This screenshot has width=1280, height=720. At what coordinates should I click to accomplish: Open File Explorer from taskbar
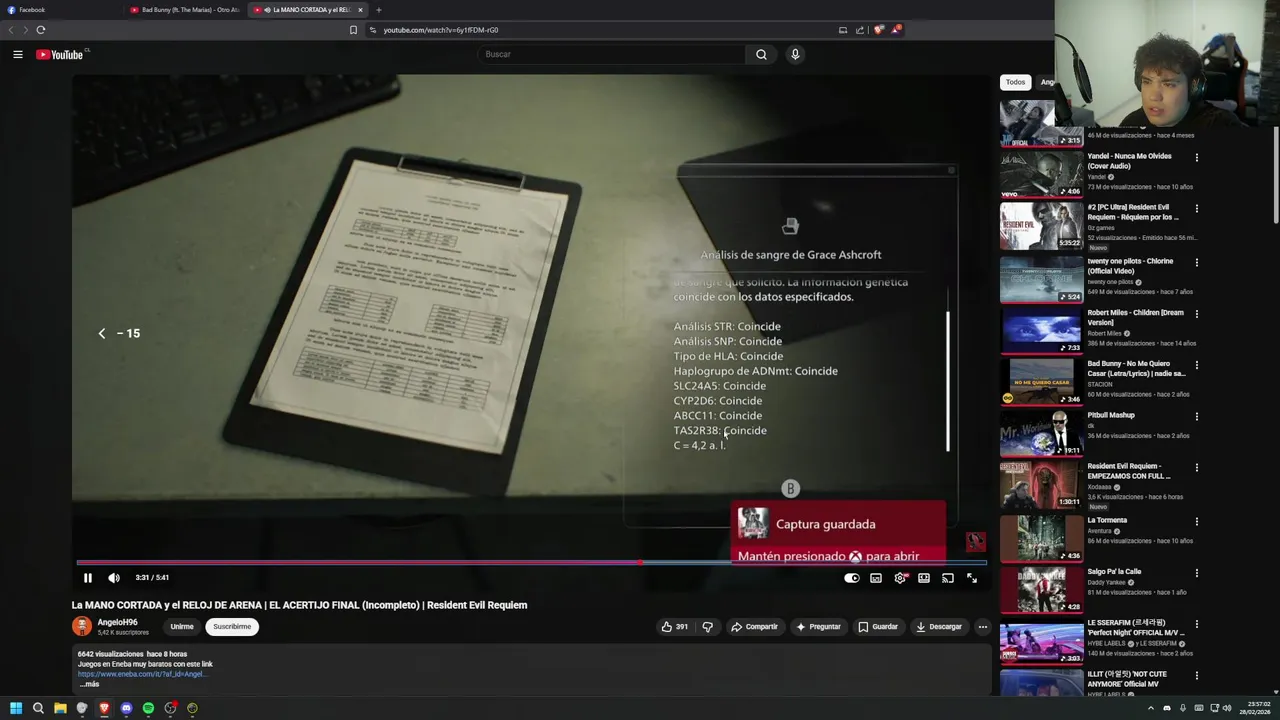click(60, 708)
